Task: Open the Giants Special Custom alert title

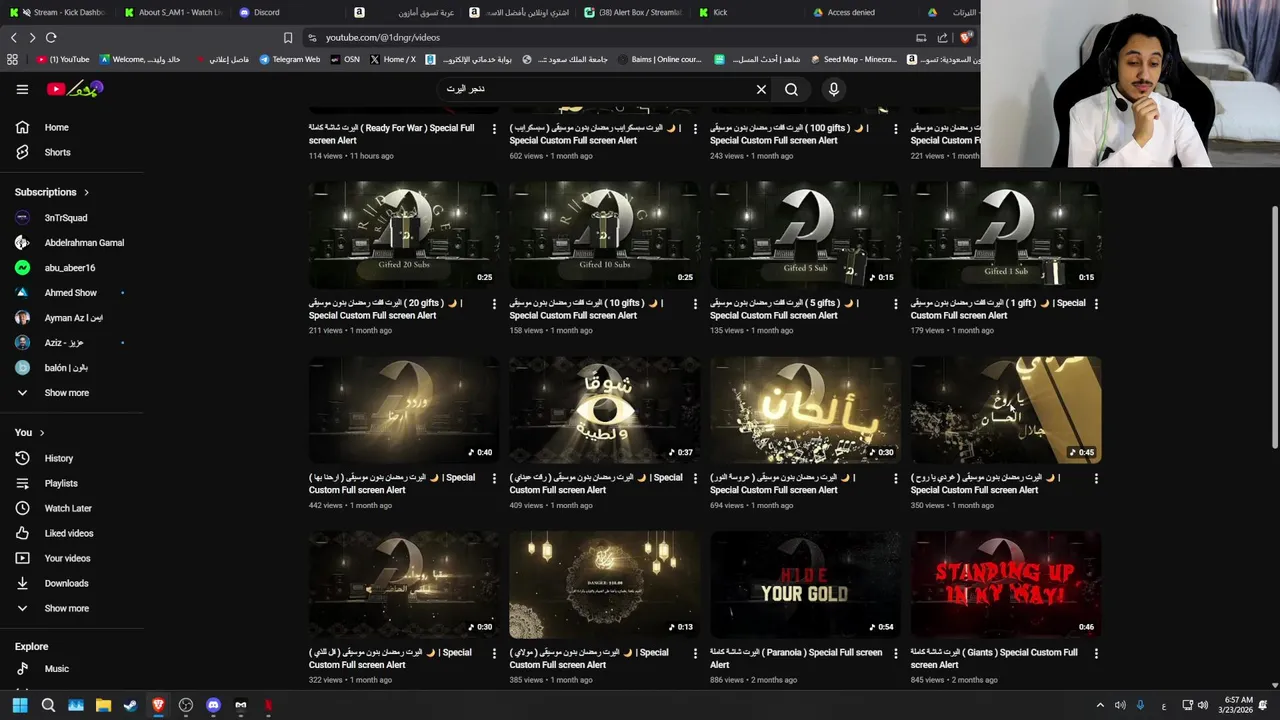Action: (x=994, y=658)
